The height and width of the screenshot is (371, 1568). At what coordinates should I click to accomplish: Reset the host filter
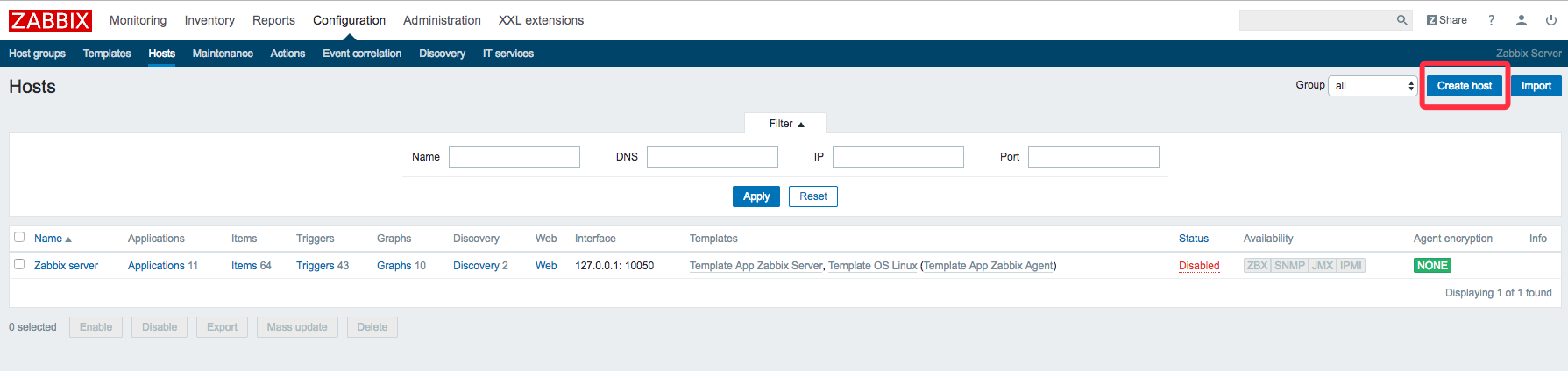[812, 196]
